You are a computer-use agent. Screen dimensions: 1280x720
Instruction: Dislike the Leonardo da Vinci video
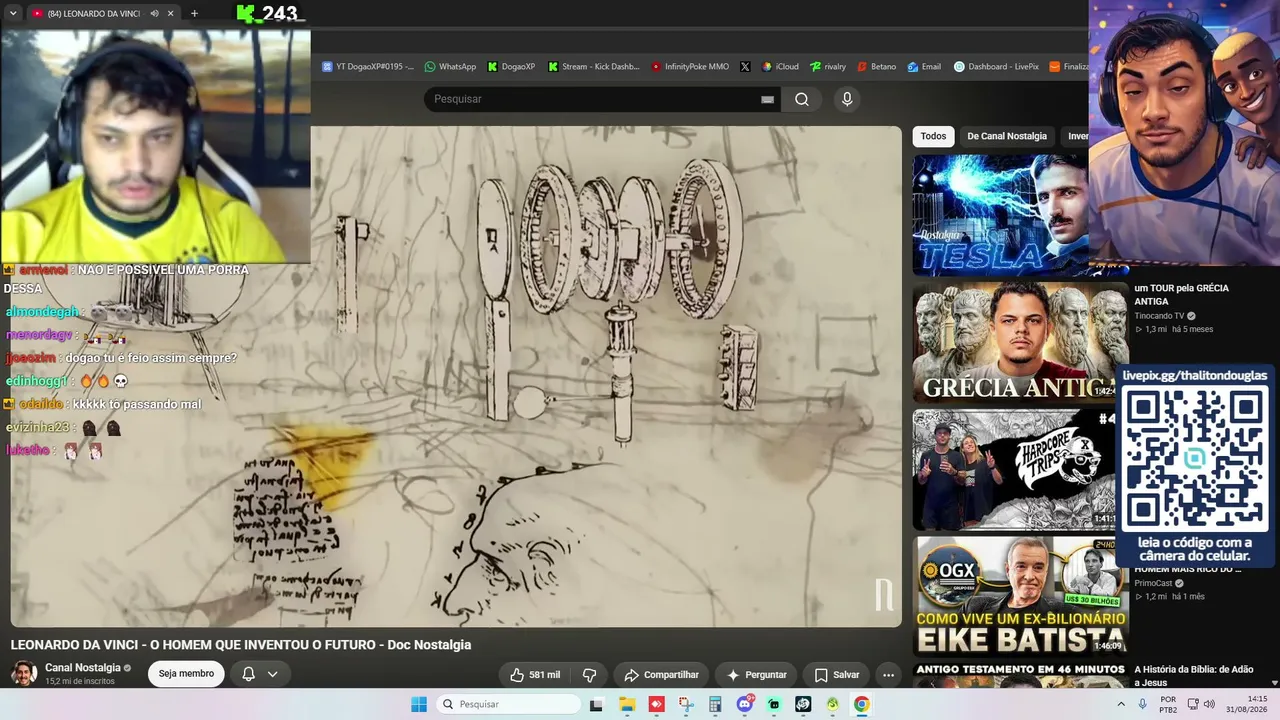point(590,675)
